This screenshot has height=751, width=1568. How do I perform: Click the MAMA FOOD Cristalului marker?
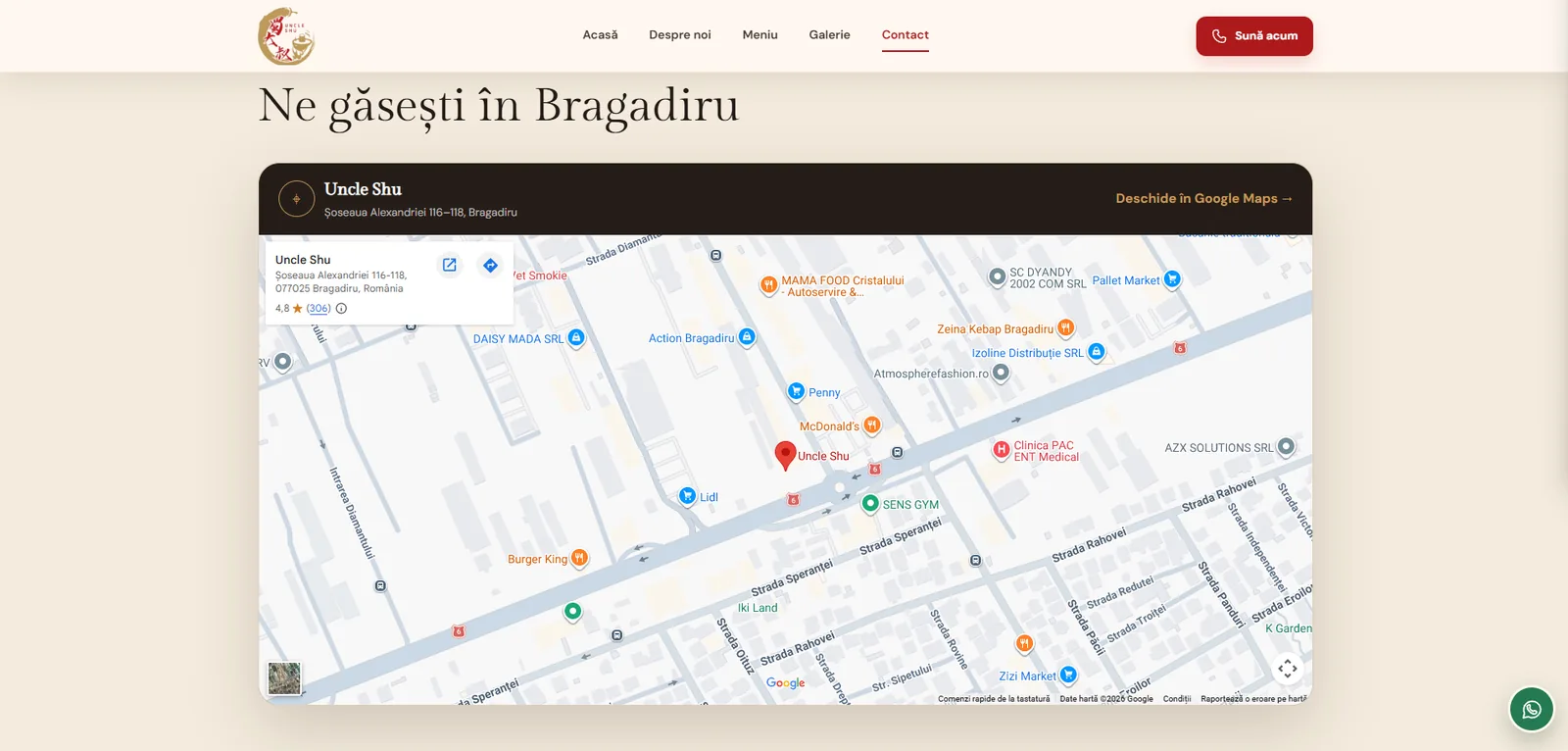(768, 285)
